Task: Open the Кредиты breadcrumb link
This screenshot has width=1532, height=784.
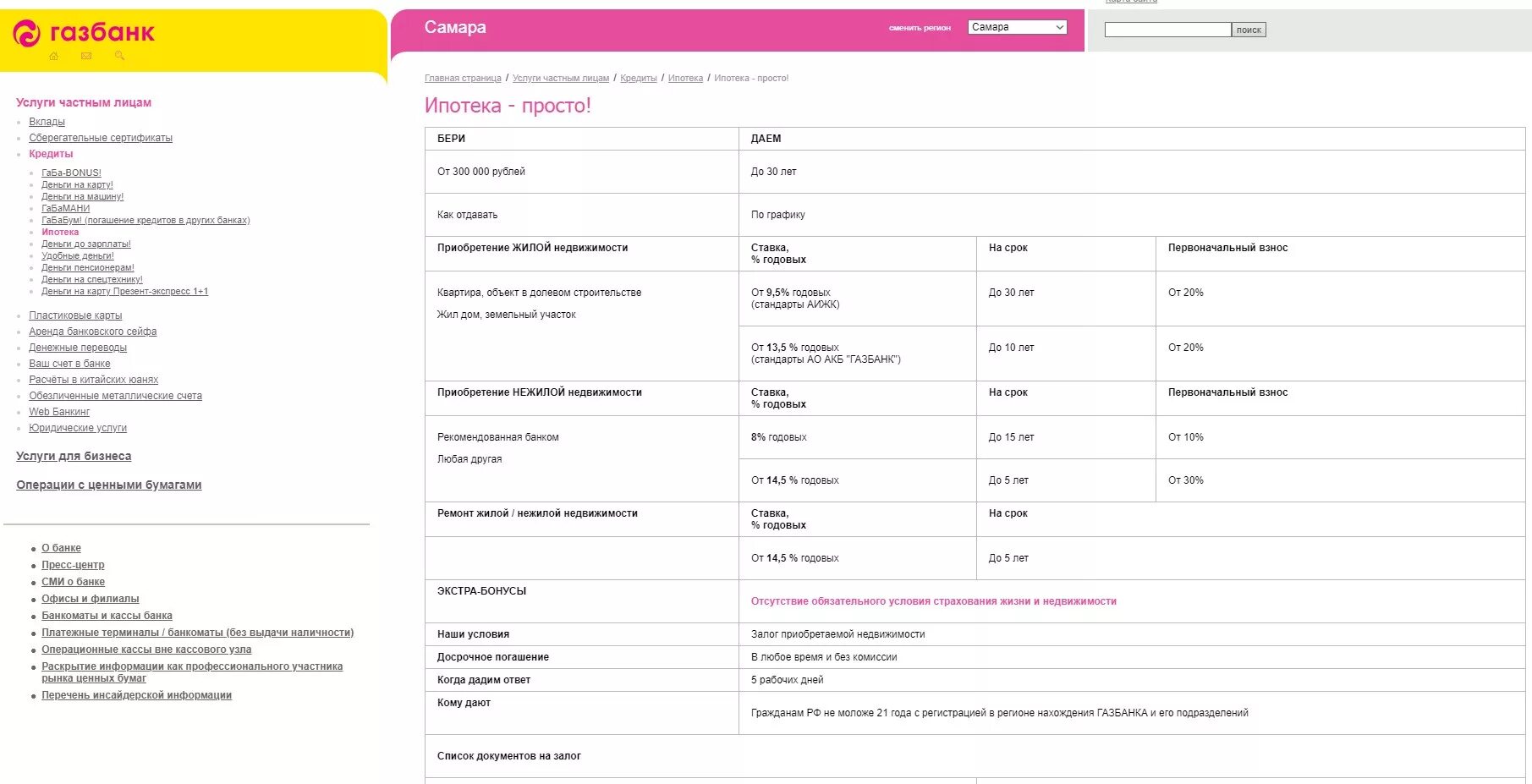Action: click(x=639, y=78)
